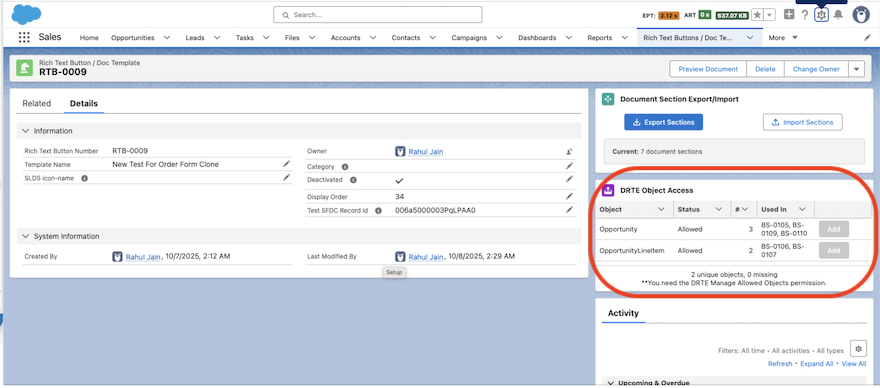Show info tooltip for SLDS icon-name
This screenshot has height=388, width=880.
pos(84,179)
